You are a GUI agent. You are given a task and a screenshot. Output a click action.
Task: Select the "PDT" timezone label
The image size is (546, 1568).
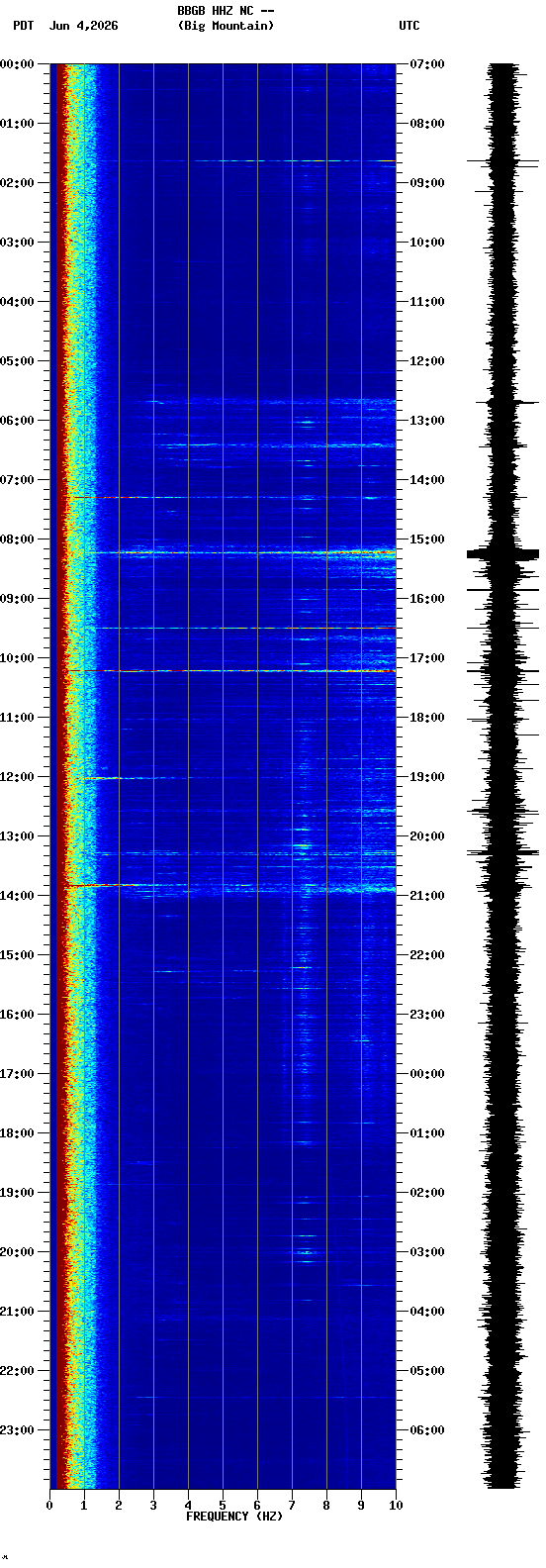tap(23, 26)
